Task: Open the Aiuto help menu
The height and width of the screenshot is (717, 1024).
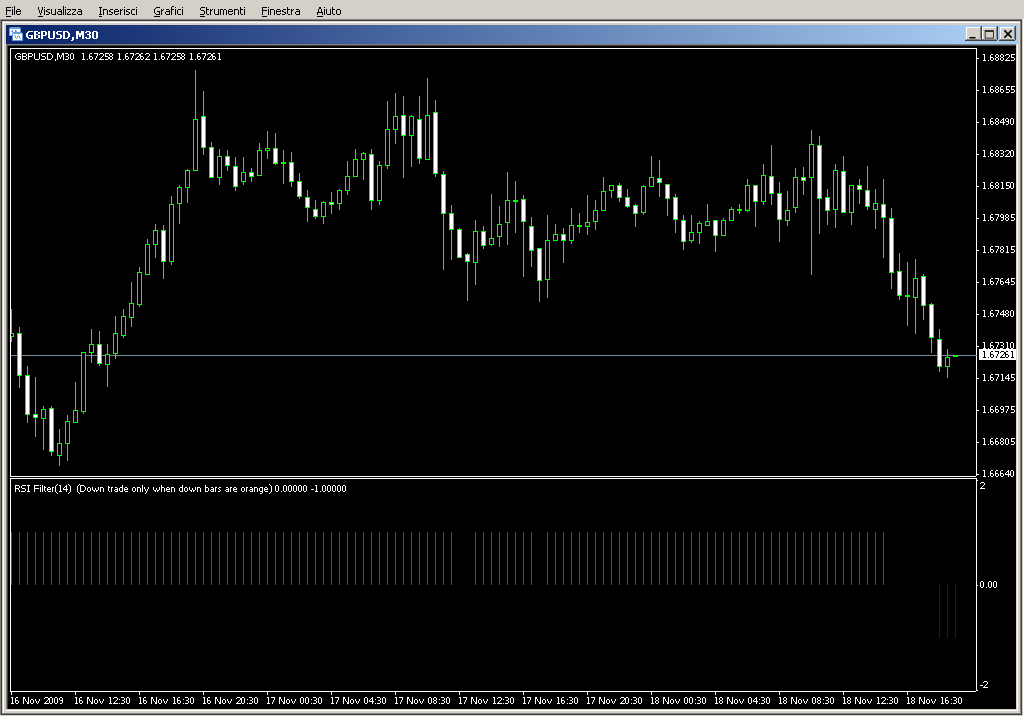Action: click(329, 11)
